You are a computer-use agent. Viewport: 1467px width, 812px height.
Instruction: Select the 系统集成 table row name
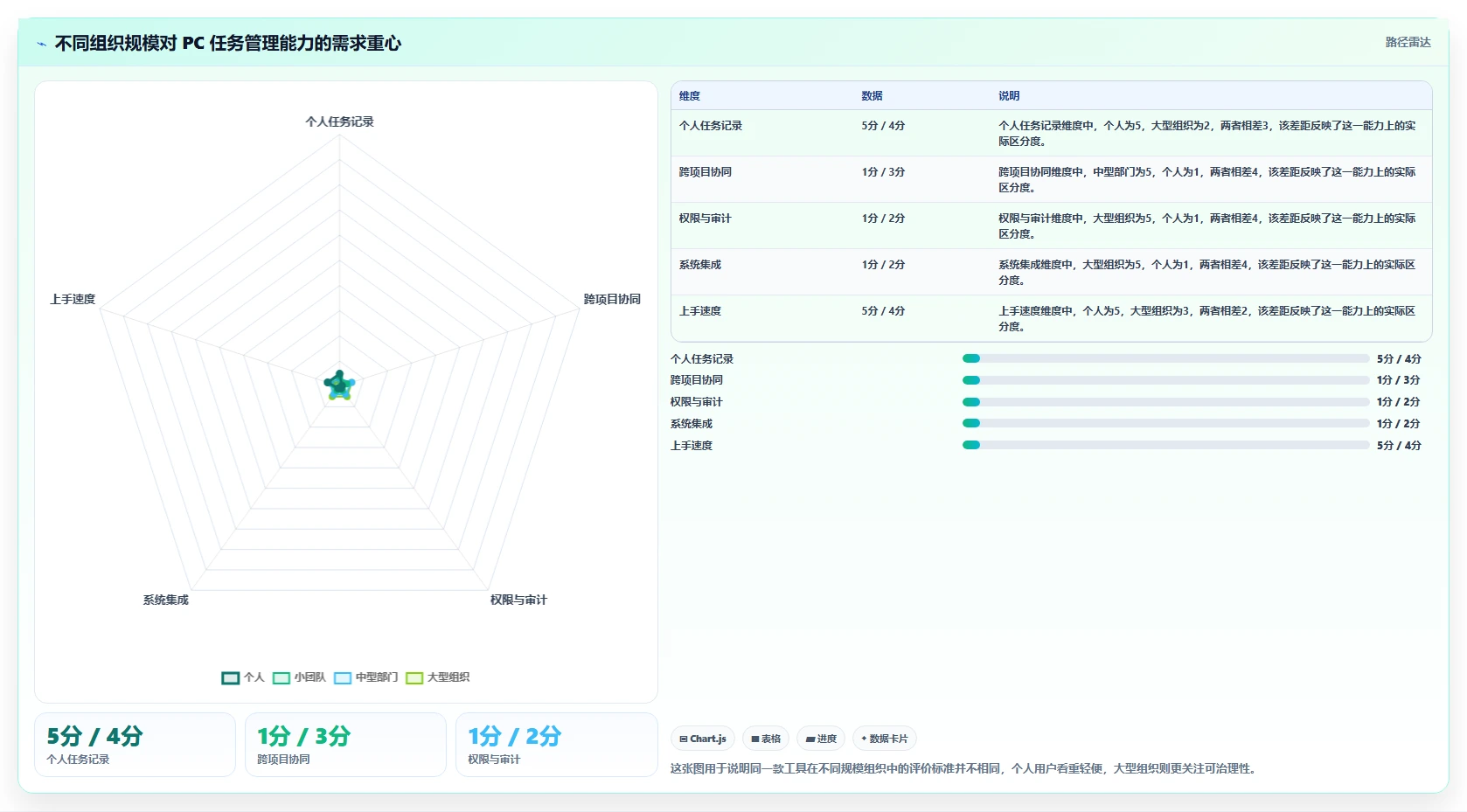click(700, 265)
